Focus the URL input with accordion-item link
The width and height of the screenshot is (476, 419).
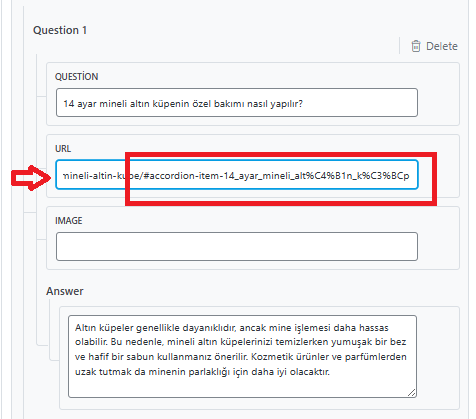click(237, 175)
